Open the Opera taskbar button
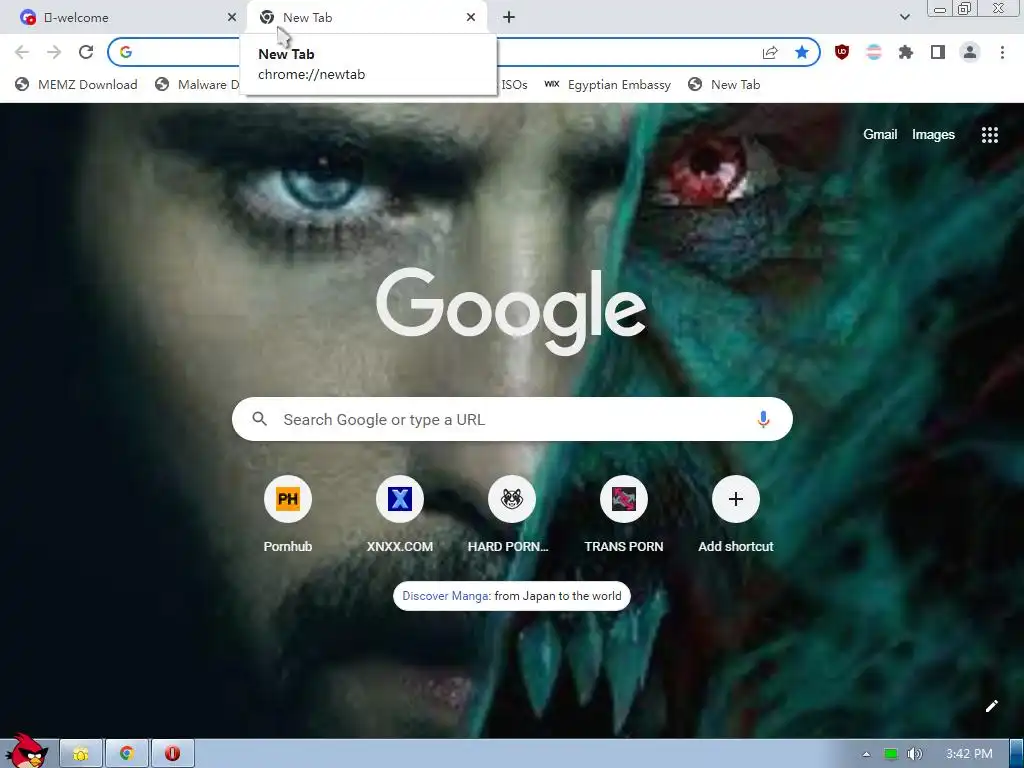The width and height of the screenshot is (1024, 768). 172,754
